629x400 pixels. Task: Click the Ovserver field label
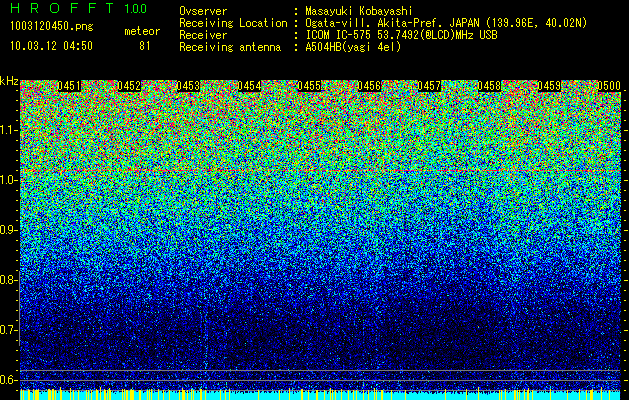[203, 11]
